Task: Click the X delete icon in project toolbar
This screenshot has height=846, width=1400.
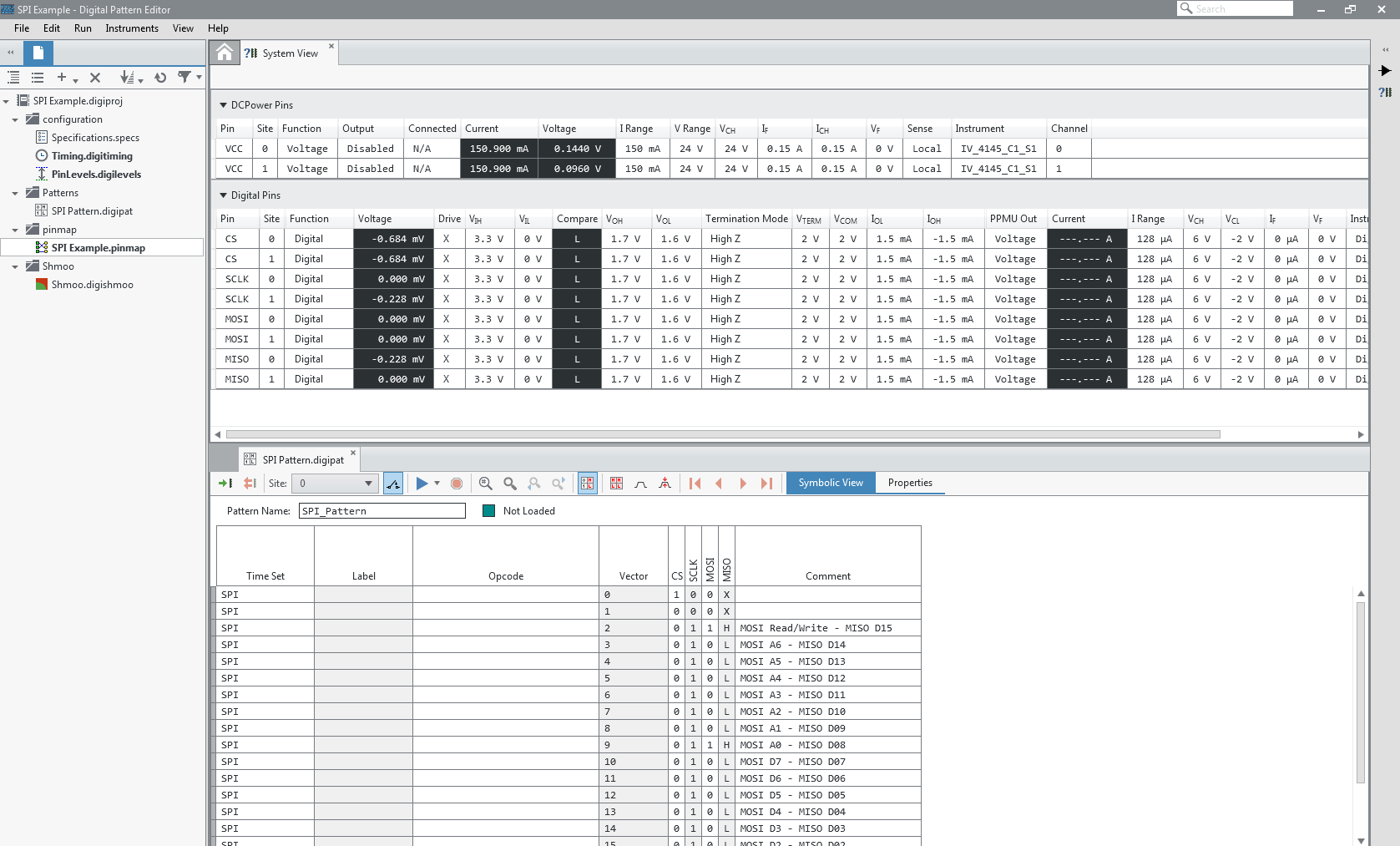Action: (x=95, y=78)
